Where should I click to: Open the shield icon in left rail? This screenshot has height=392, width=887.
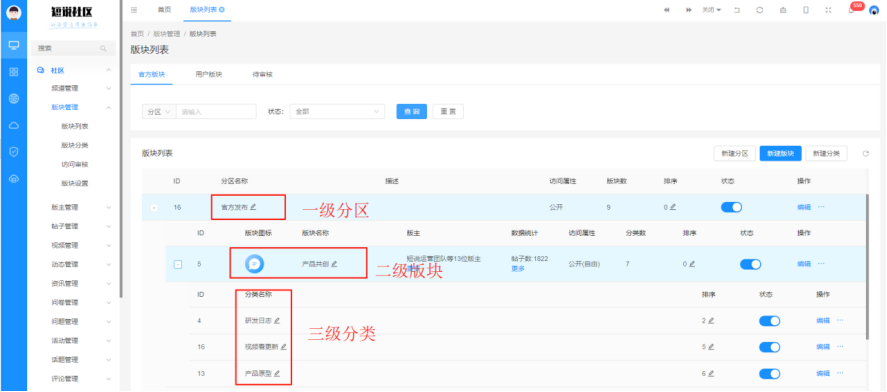(x=14, y=152)
